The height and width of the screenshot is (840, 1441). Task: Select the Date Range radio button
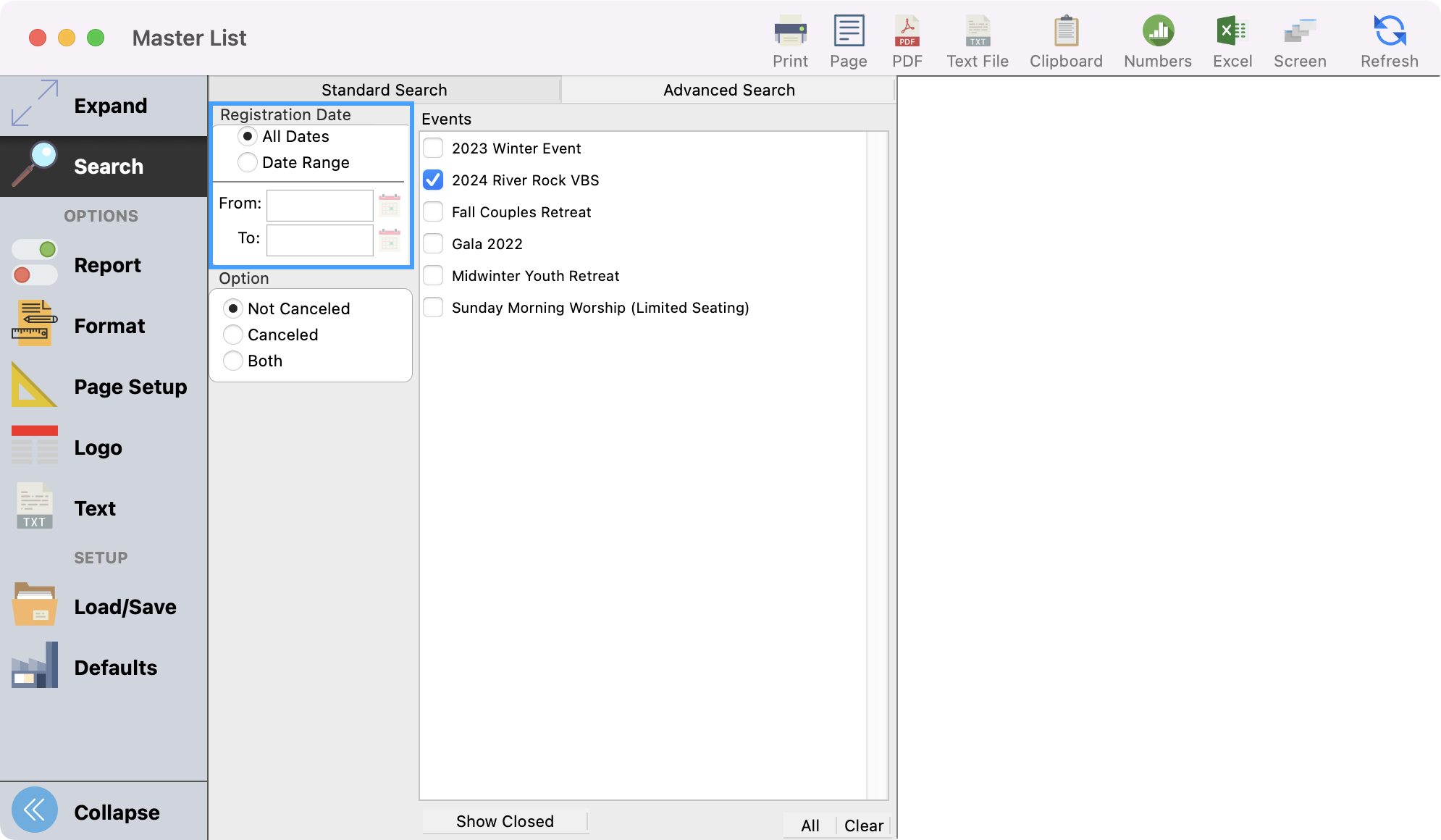tap(248, 162)
